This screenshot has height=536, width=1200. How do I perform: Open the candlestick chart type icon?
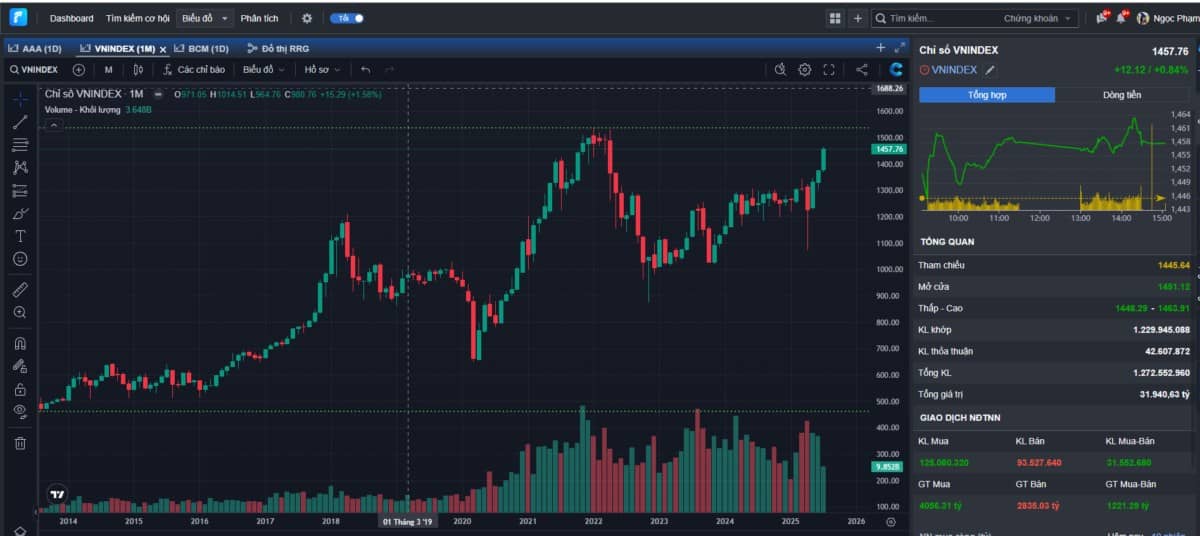138,70
